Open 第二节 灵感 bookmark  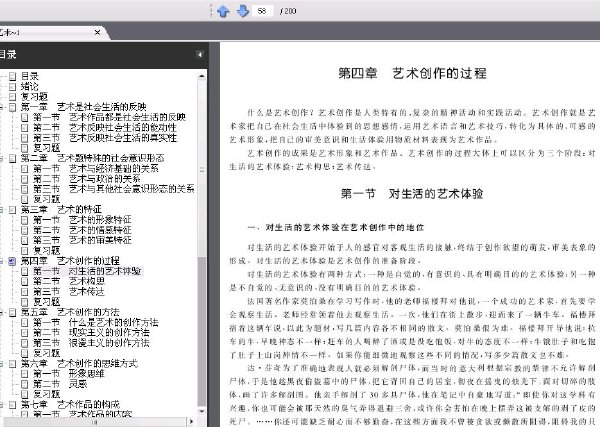pos(60,384)
